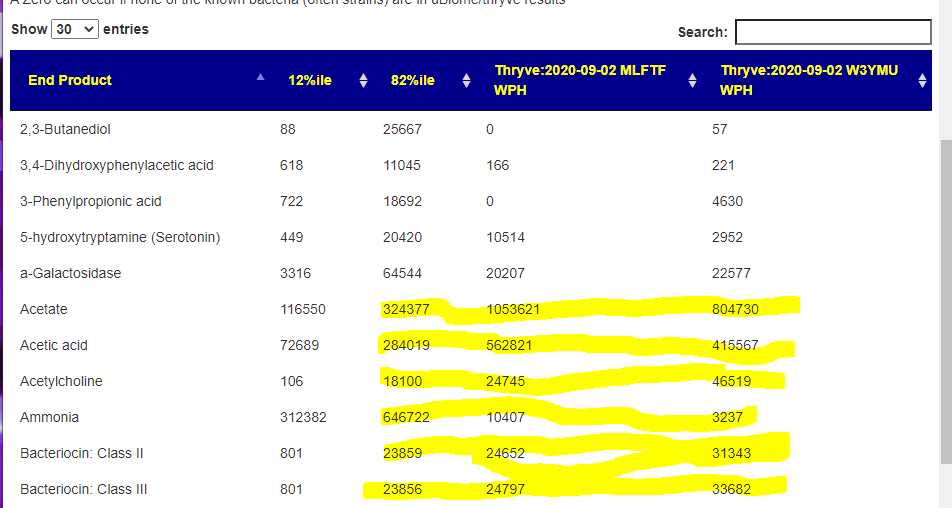
Task: Click sort arrows for Thryve MLFTF column
Action: [x=693, y=81]
